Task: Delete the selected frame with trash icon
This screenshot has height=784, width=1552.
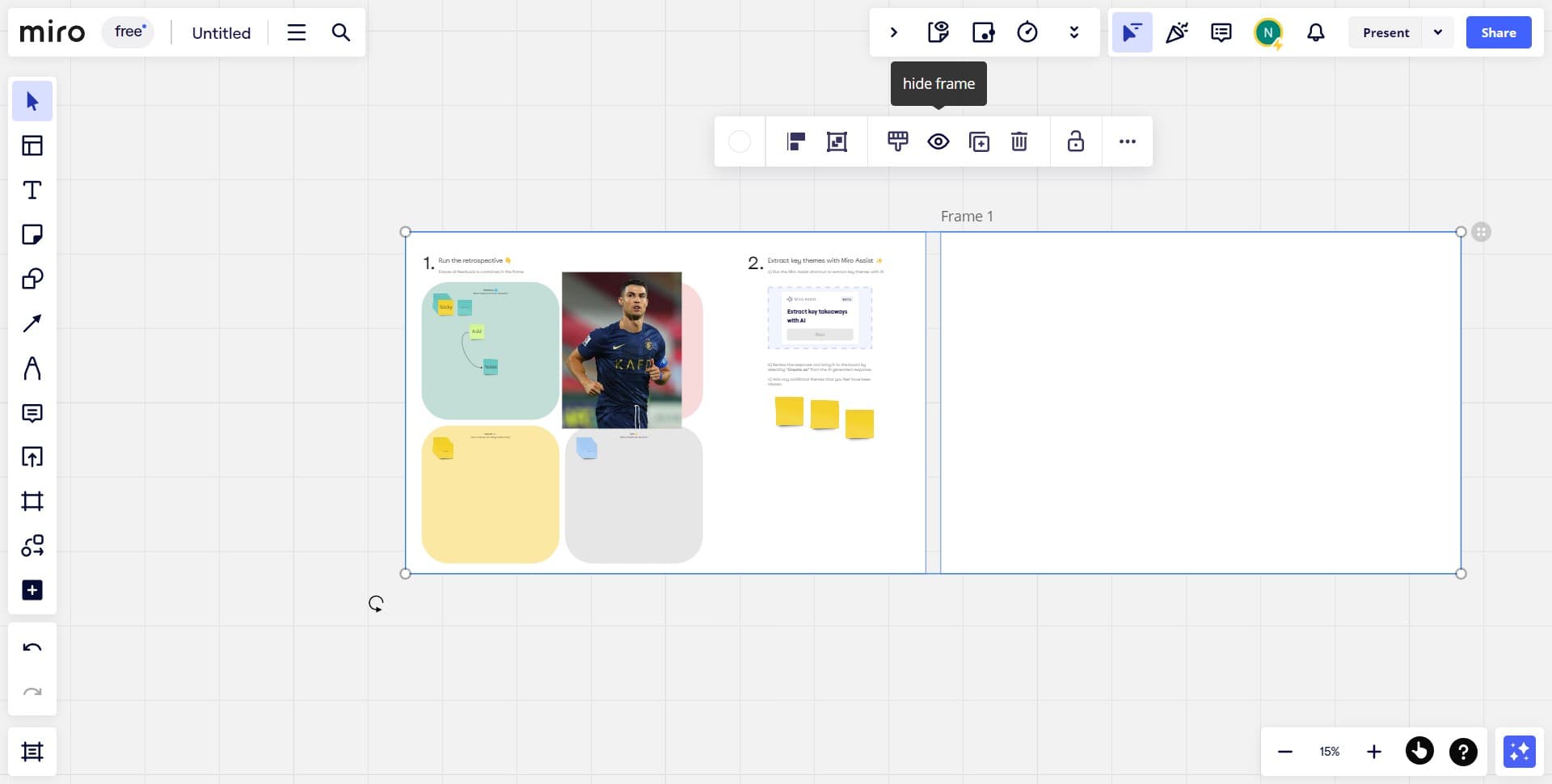Action: (1019, 141)
